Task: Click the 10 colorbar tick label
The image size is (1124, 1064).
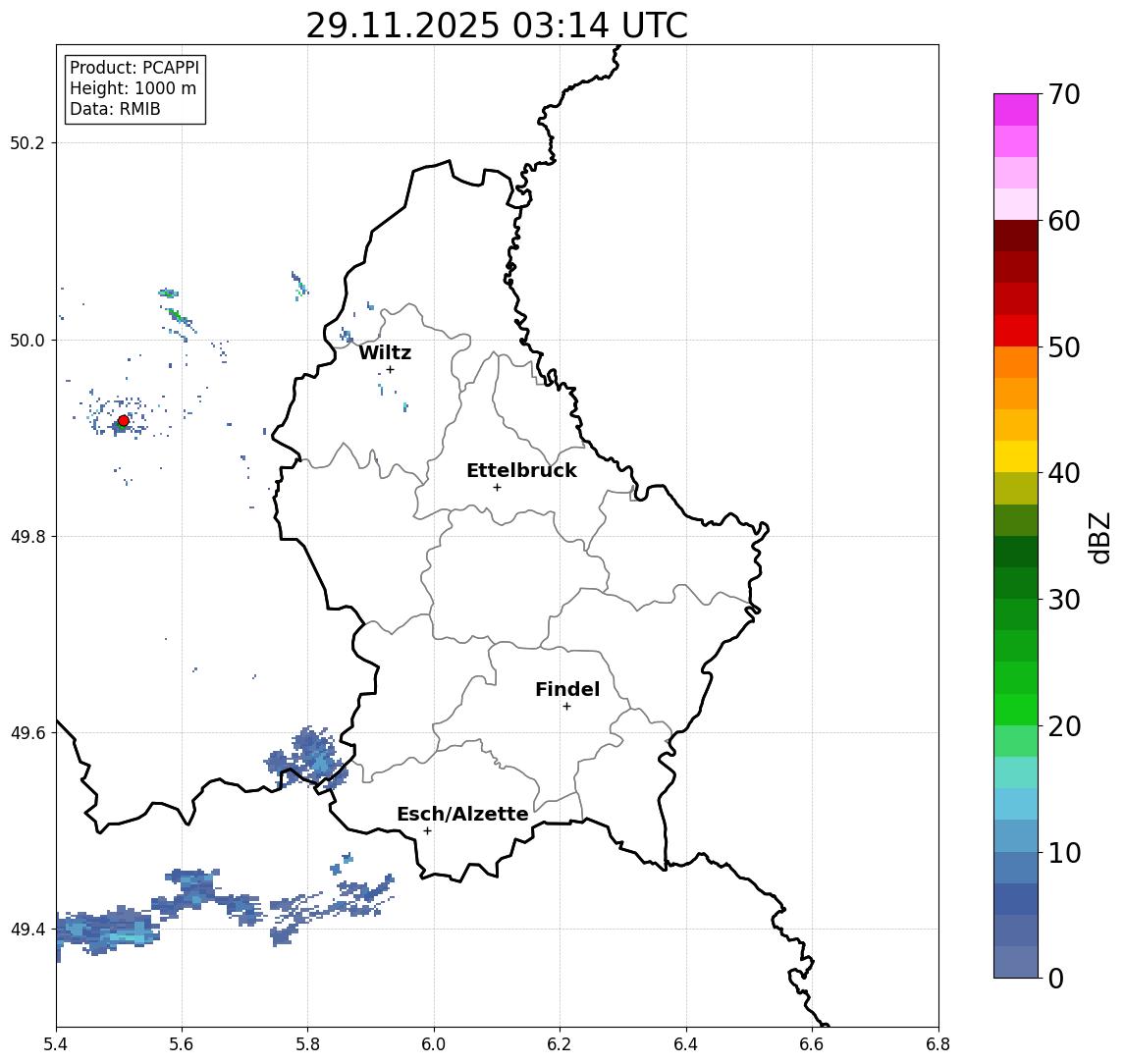Action: click(1064, 853)
